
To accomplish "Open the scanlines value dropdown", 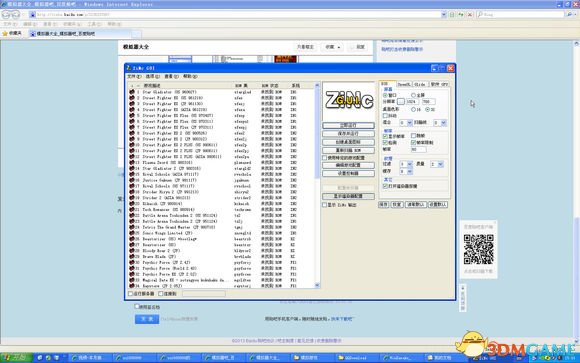I will point(444,123).
